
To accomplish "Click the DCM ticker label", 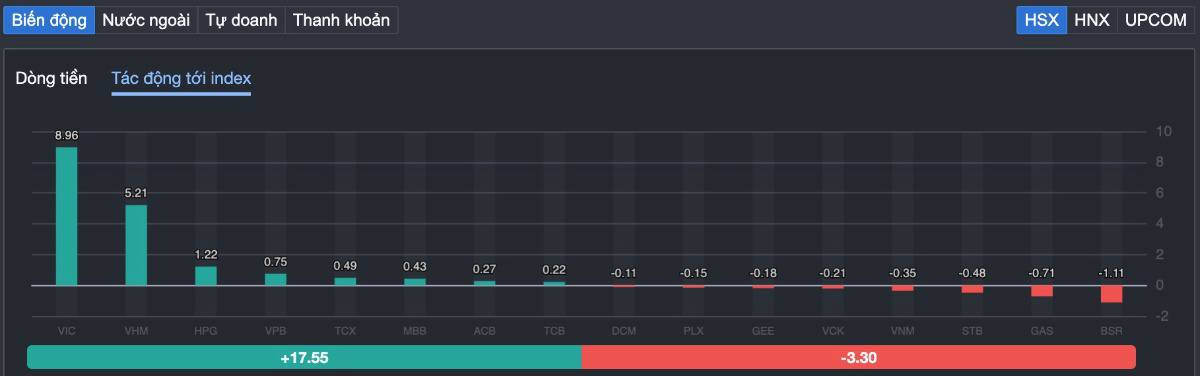I will coord(624,330).
